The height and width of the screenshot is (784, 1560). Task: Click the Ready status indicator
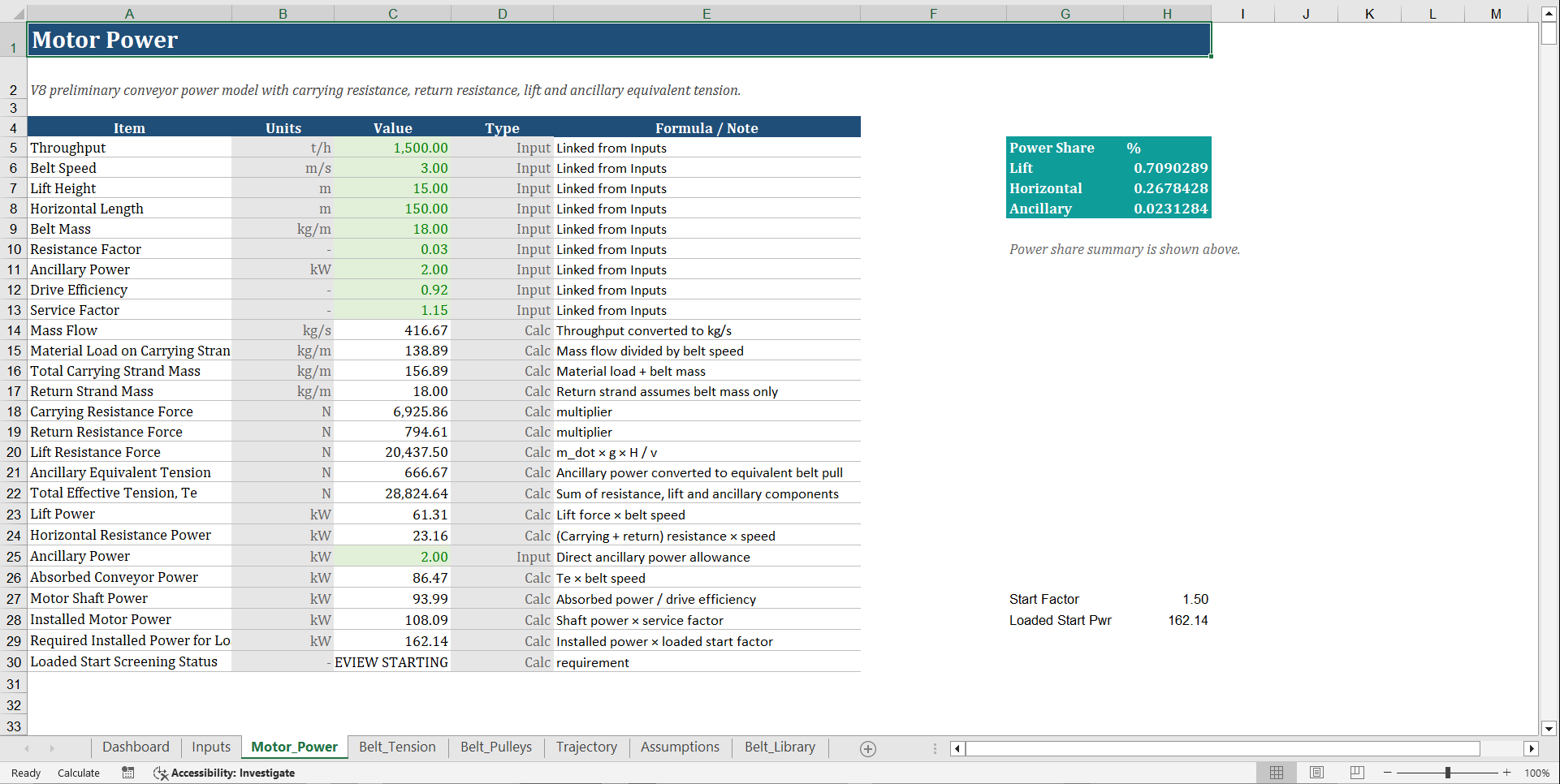25,773
